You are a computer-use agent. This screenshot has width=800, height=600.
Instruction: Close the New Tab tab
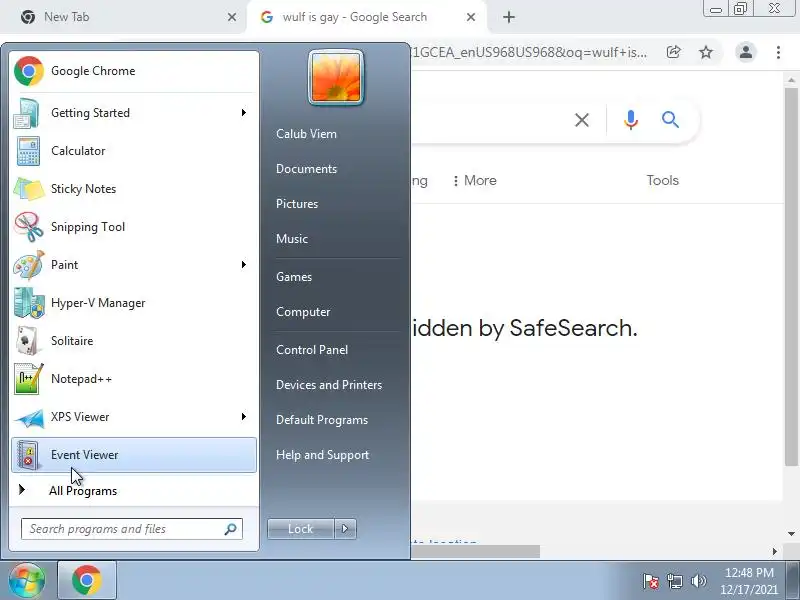[x=232, y=17]
